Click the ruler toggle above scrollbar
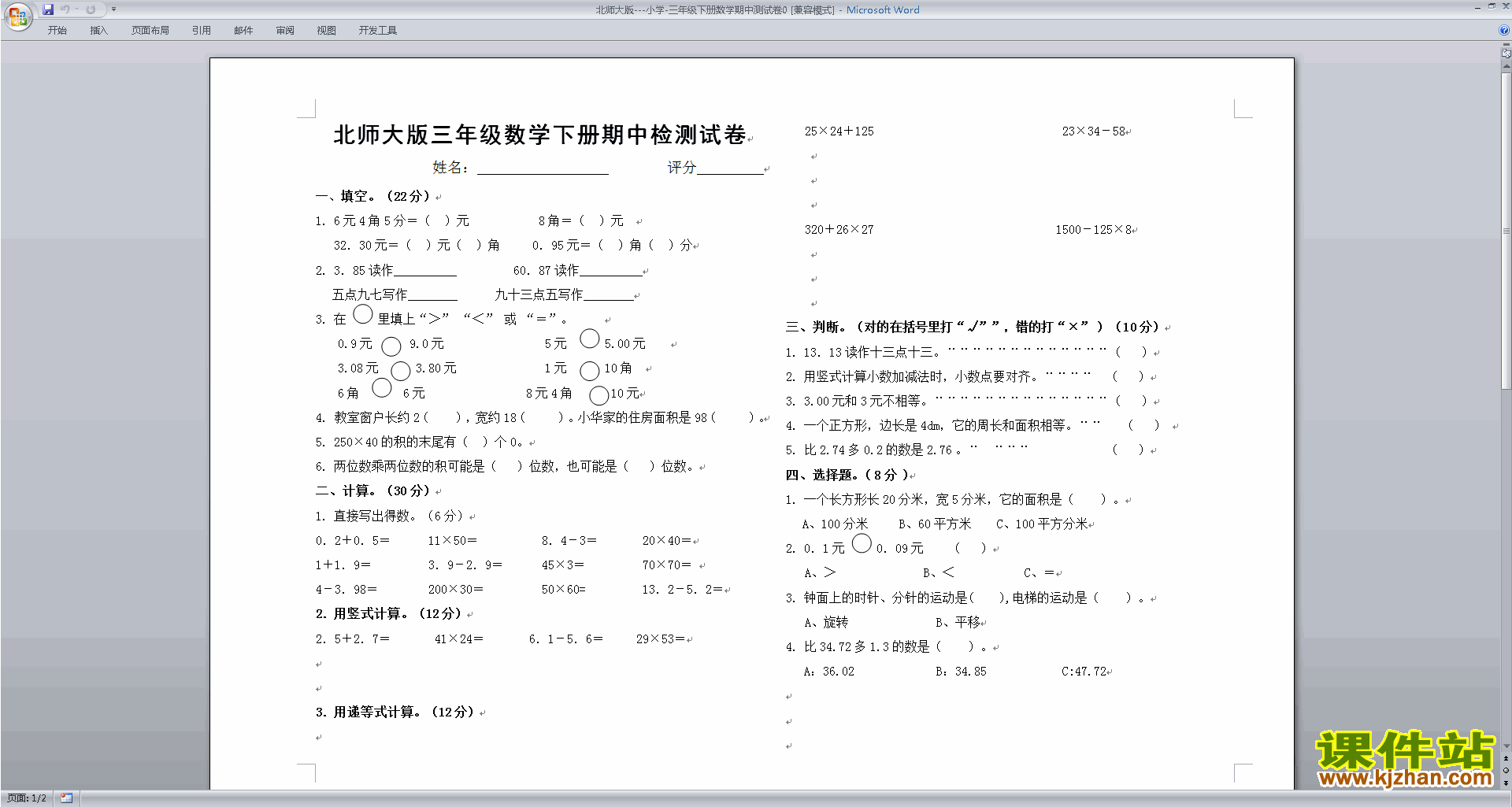The height and width of the screenshot is (807, 1512). [1506, 53]
